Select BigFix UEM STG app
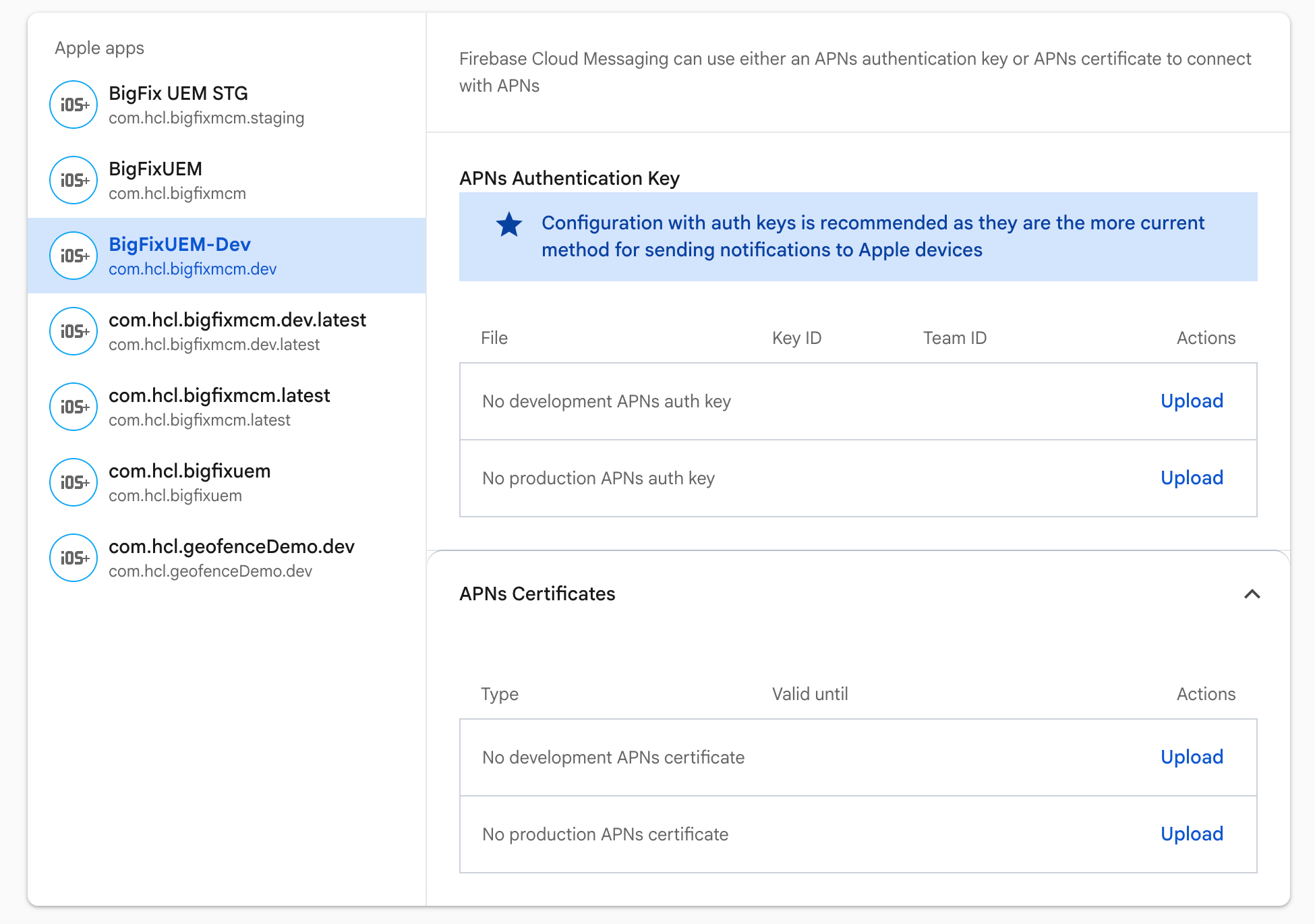The image size is (1315, 924). click(227, 105)
